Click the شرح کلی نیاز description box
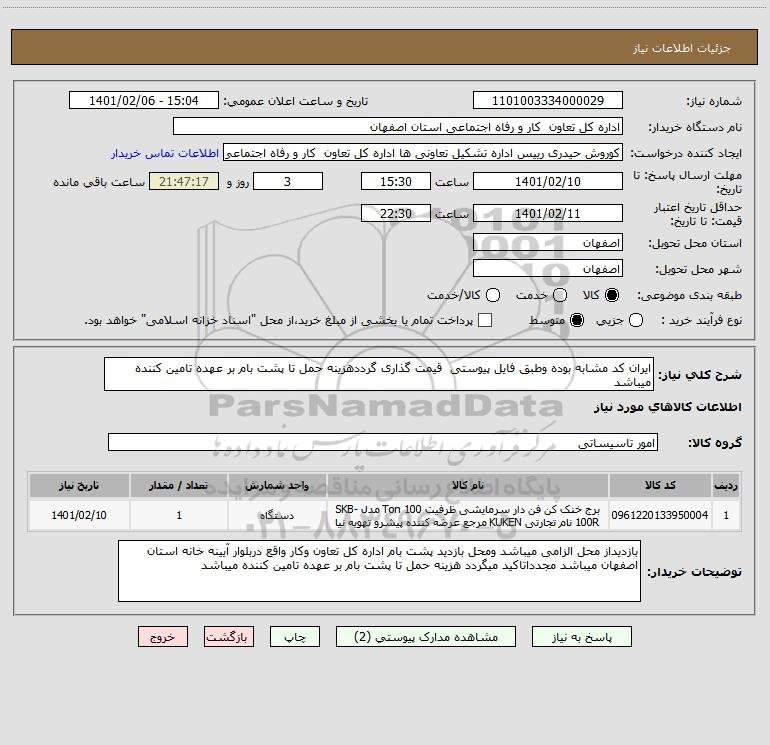The height and width of the screenshot is (745, 770). (379, 374)
